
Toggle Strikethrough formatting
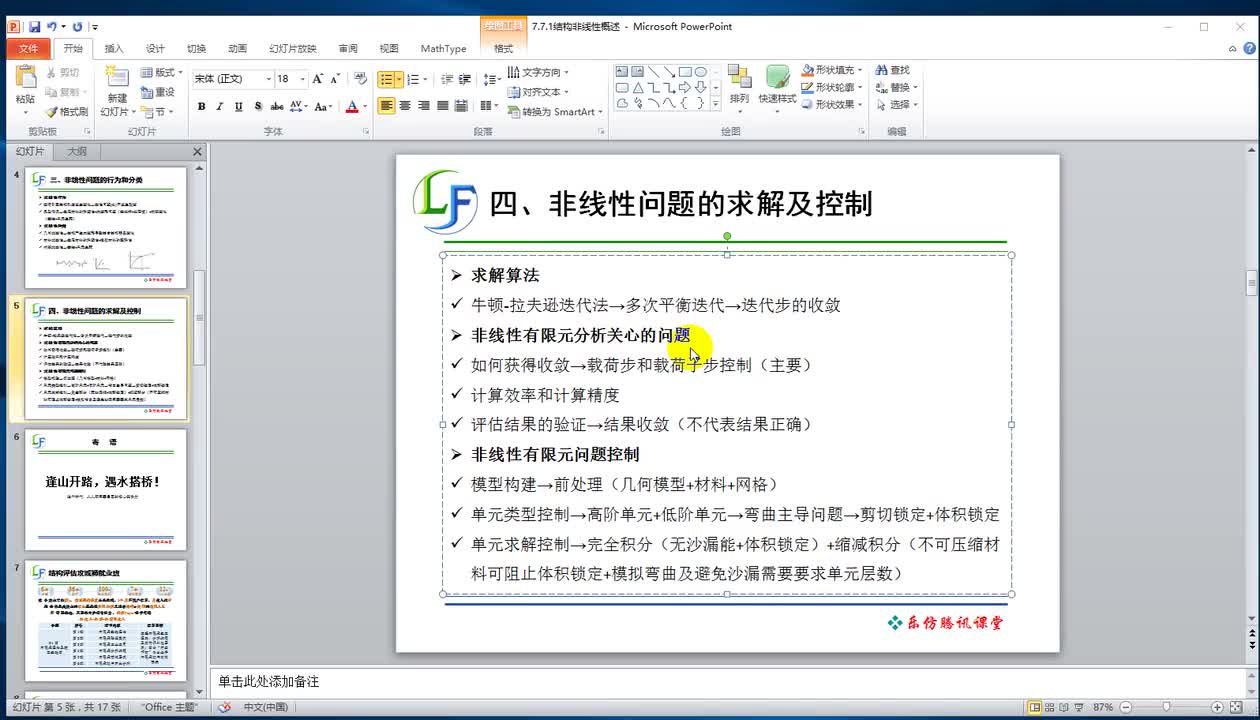276,106
